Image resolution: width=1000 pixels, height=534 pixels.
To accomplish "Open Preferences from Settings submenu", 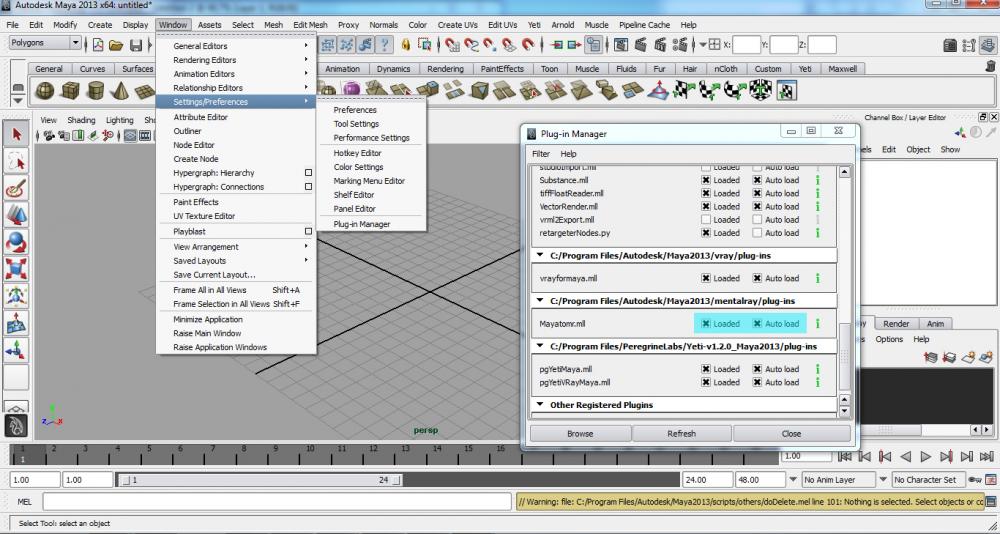I will tap(371, 110).
